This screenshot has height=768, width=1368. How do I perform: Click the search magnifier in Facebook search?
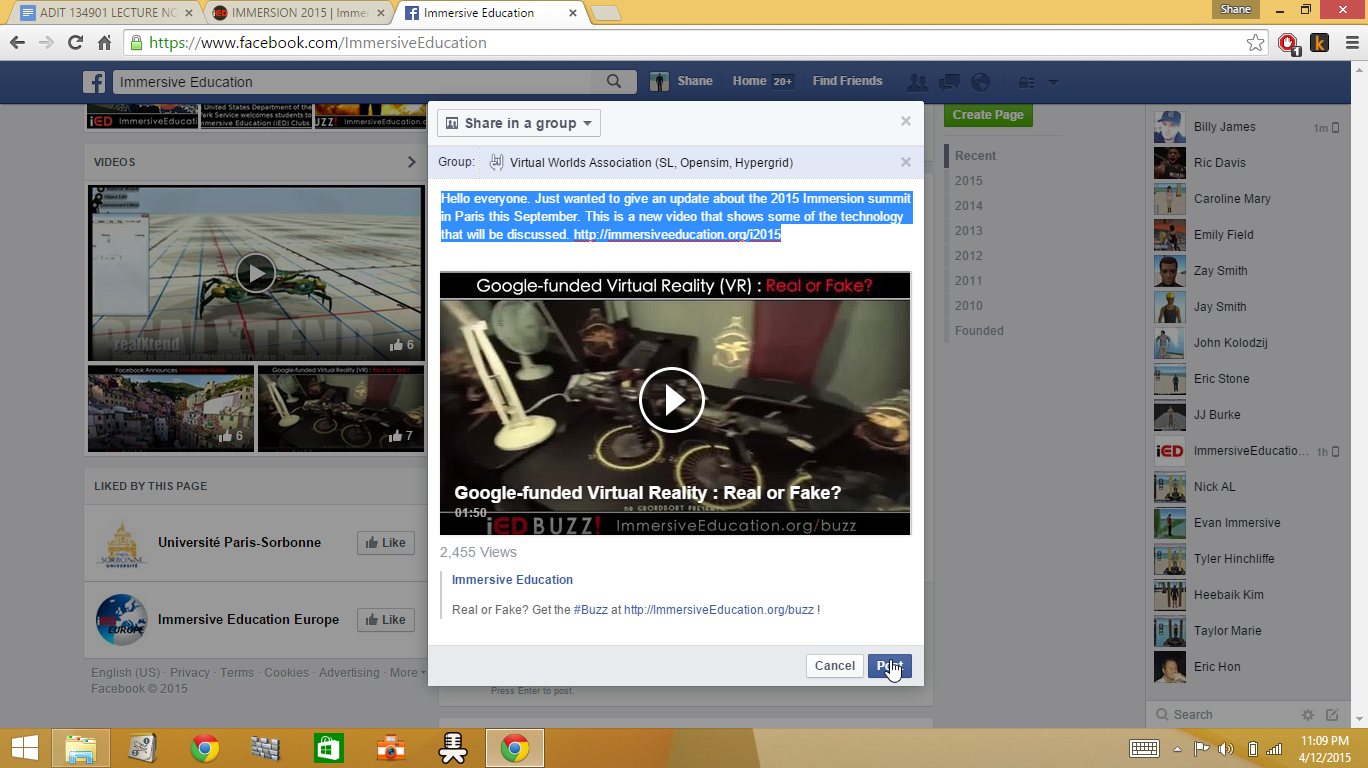point(614,82)
